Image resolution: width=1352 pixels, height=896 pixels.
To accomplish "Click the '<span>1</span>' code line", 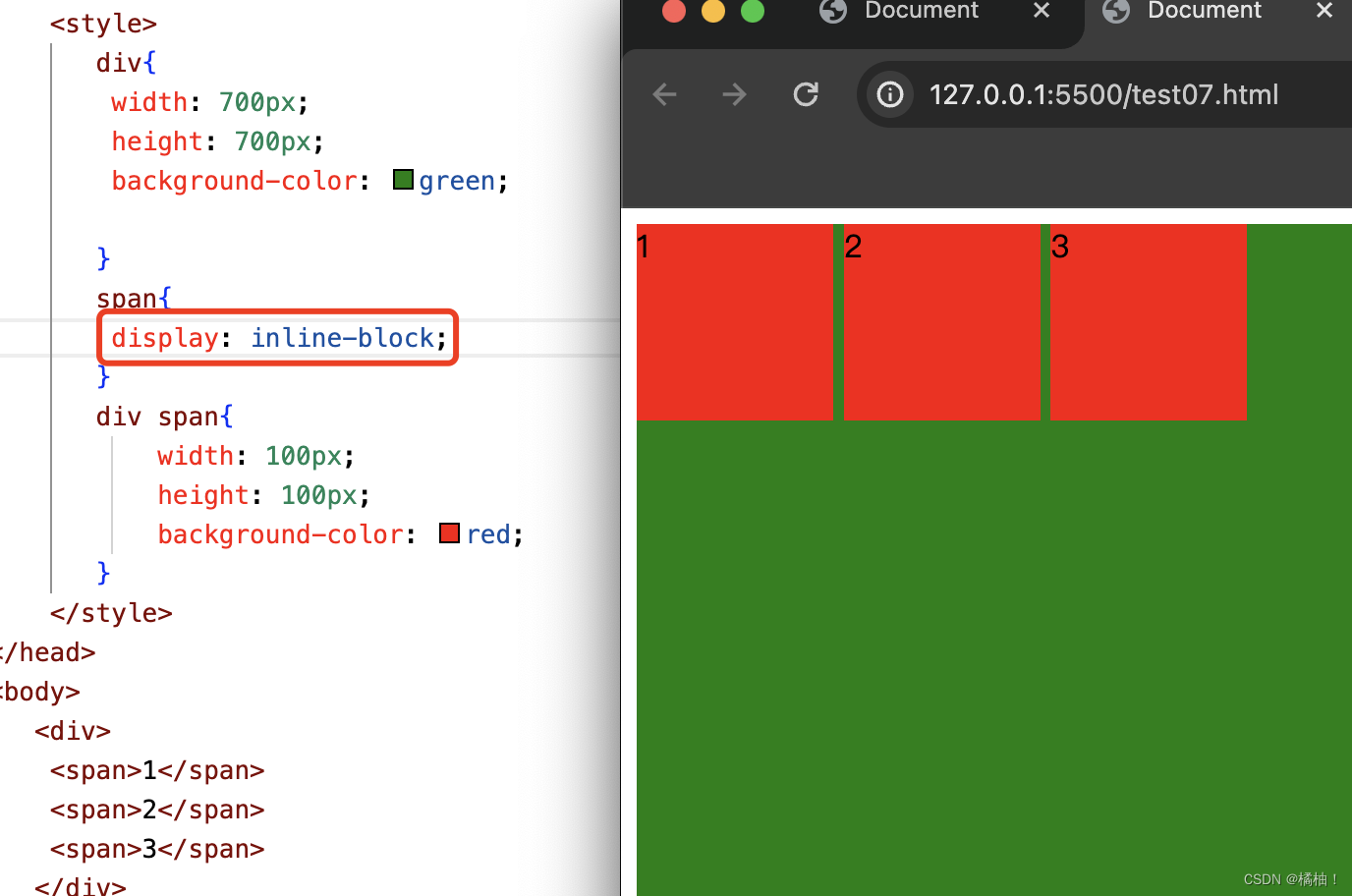I will tap(157, 770).
